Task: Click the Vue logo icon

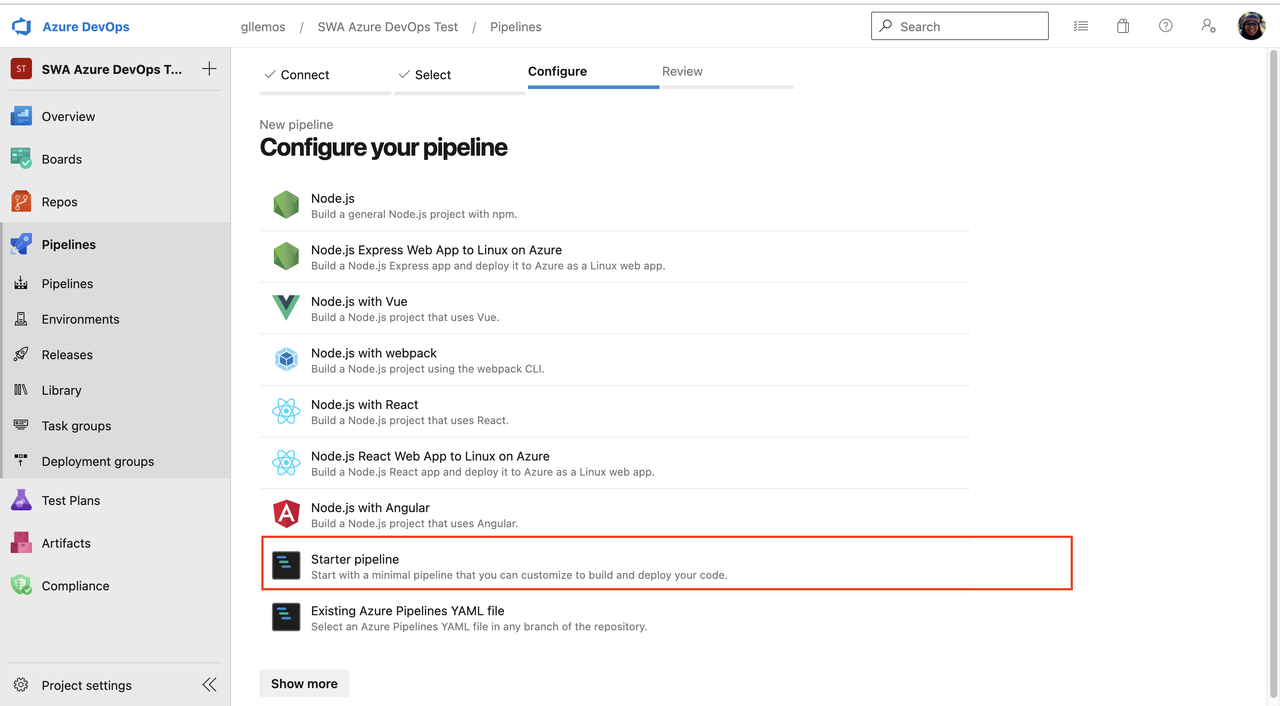Action: pyautogui.click(x=286, y=308)
